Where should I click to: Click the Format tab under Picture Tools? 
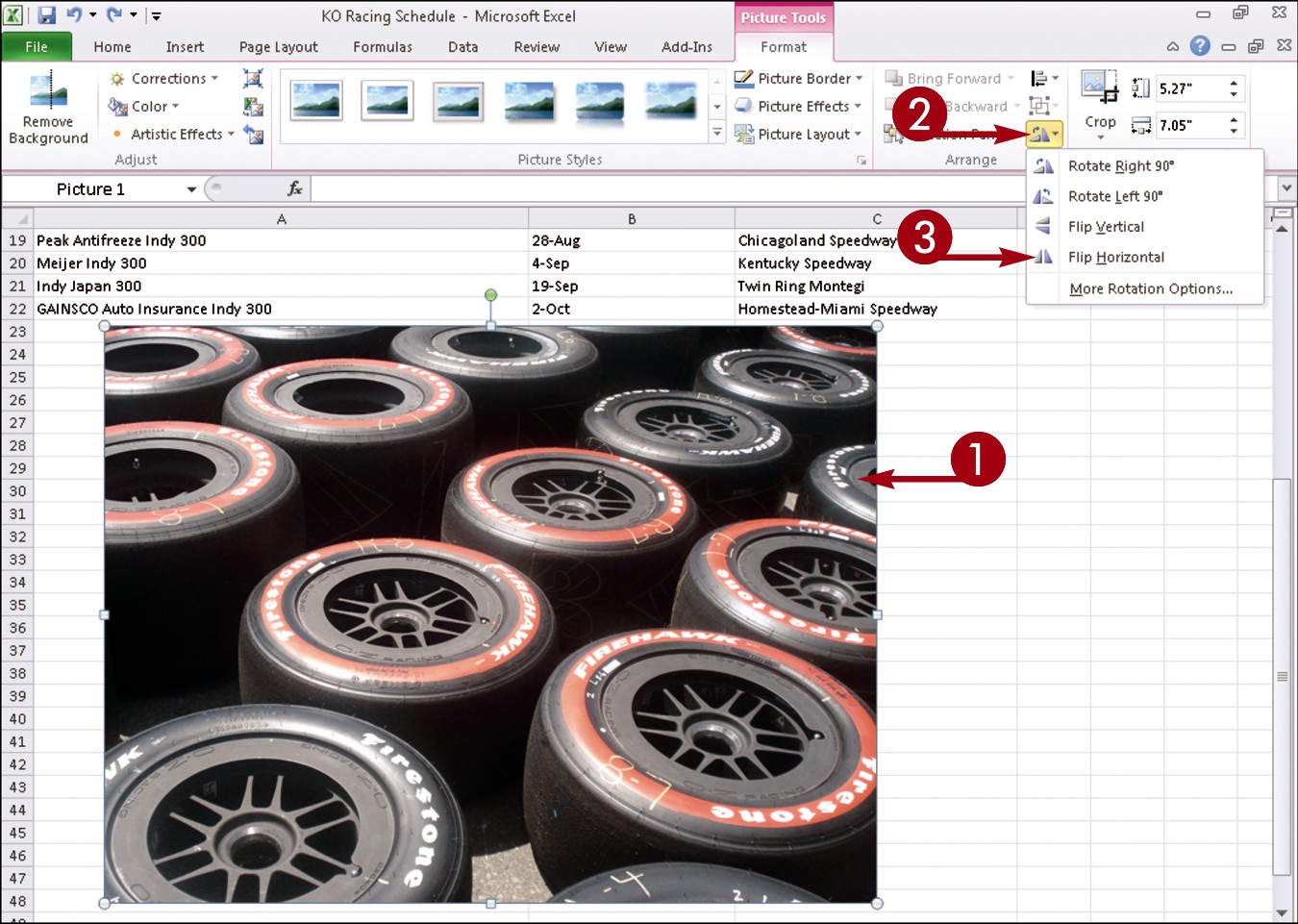click(784, 47)
